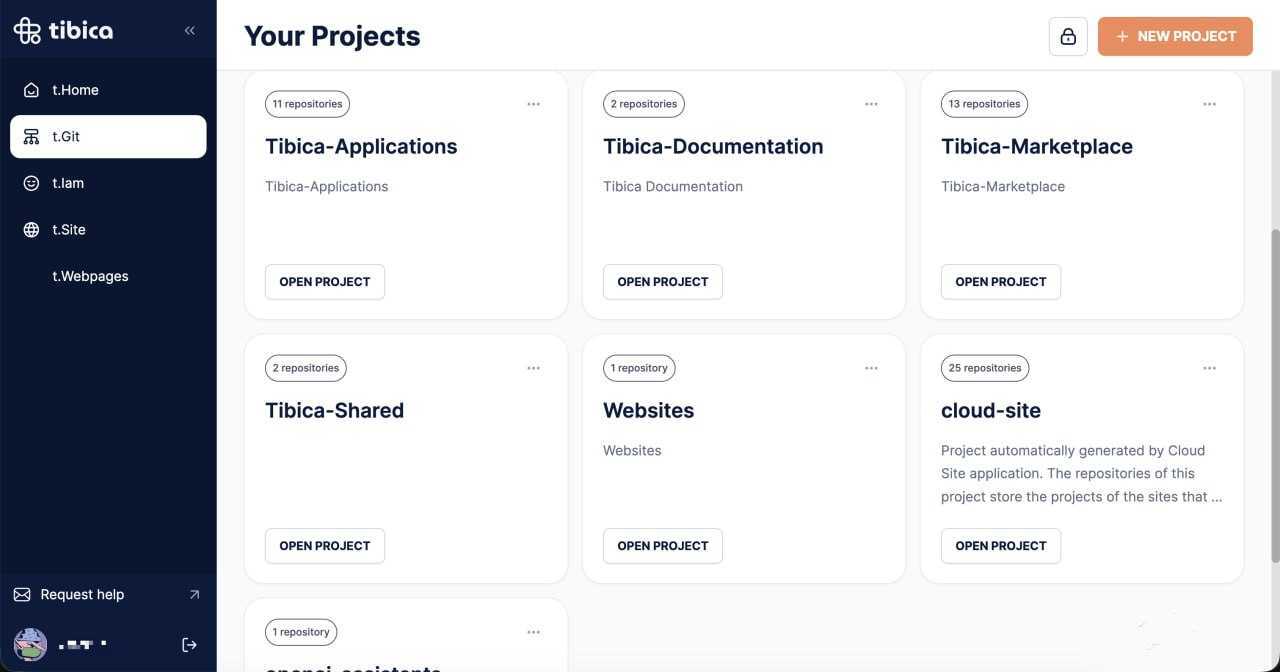The width and height of the screenshot is (1280, 672).
Task: Open the t.Webpages menu item
Action: tap(90, 276)
